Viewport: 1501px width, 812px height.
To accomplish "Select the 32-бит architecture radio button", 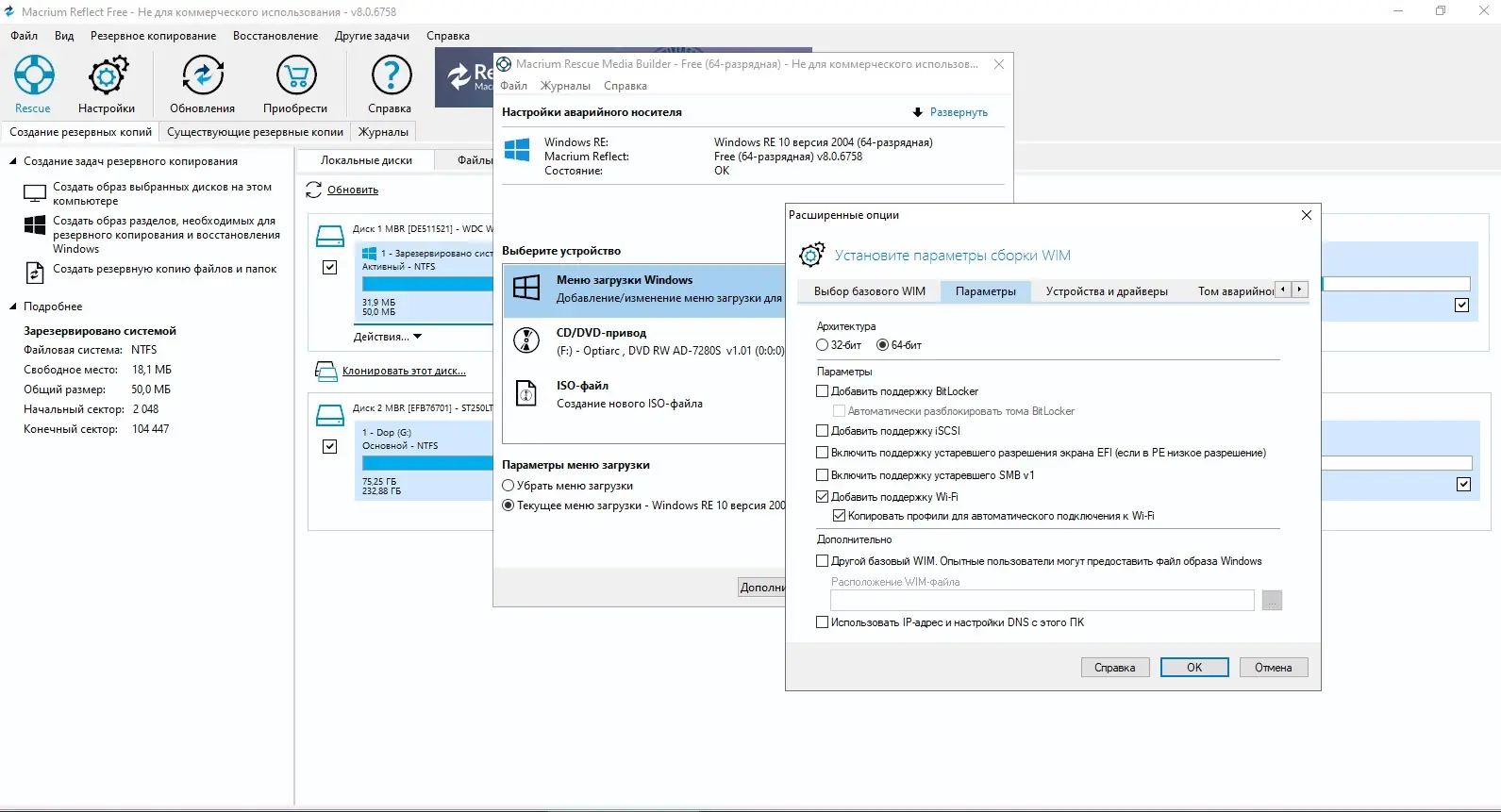I will coord(822,345).
